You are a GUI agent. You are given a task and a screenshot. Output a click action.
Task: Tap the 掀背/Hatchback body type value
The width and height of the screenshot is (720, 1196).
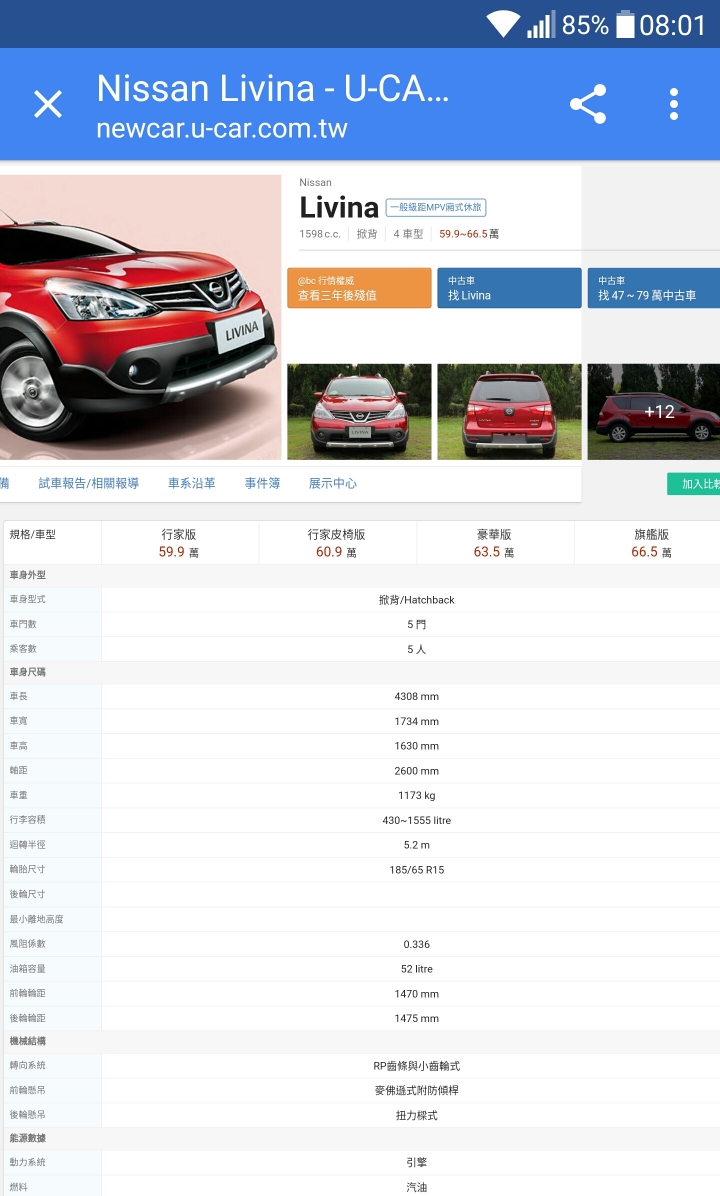[x=416, y=600]
